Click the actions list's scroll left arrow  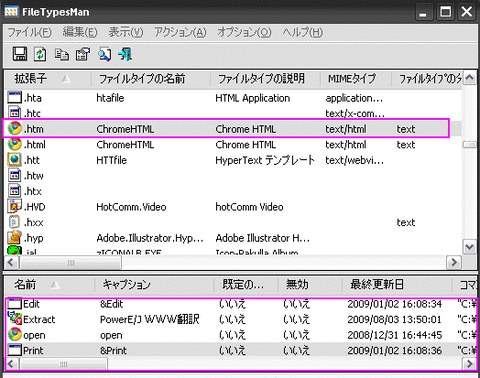click(11, 364)
